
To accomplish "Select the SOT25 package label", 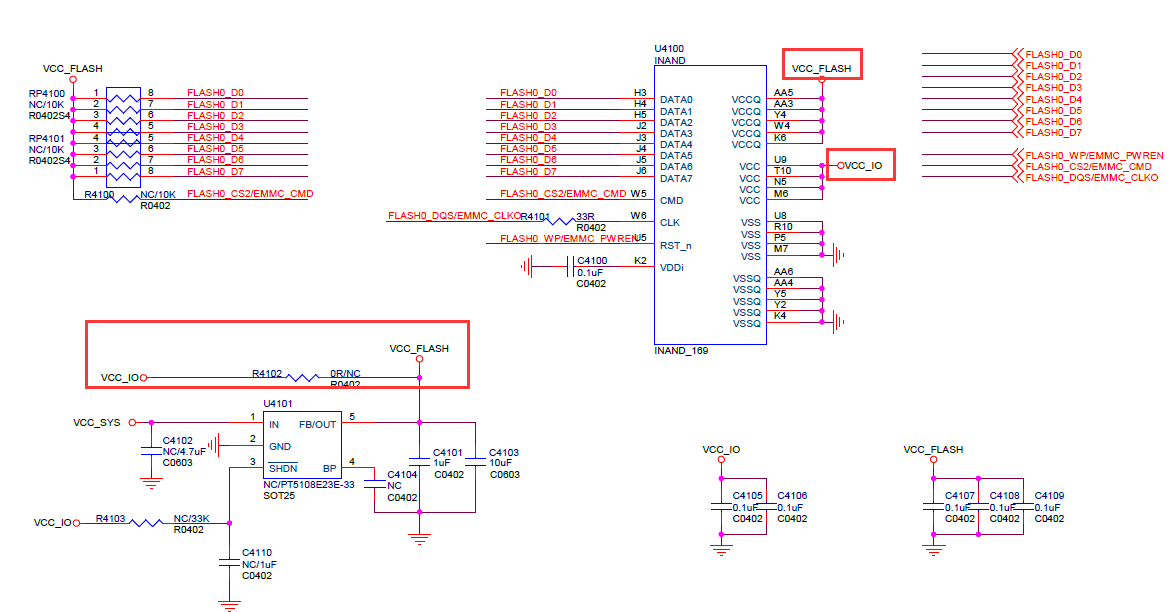I will (x=279, y=496).
